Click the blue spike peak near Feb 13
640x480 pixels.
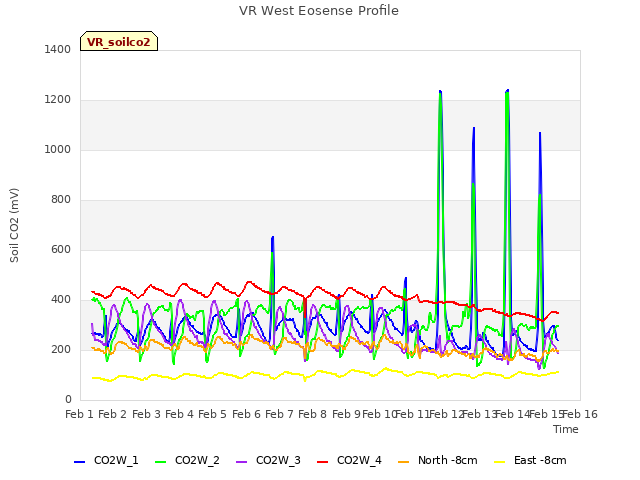pos(474,128)
